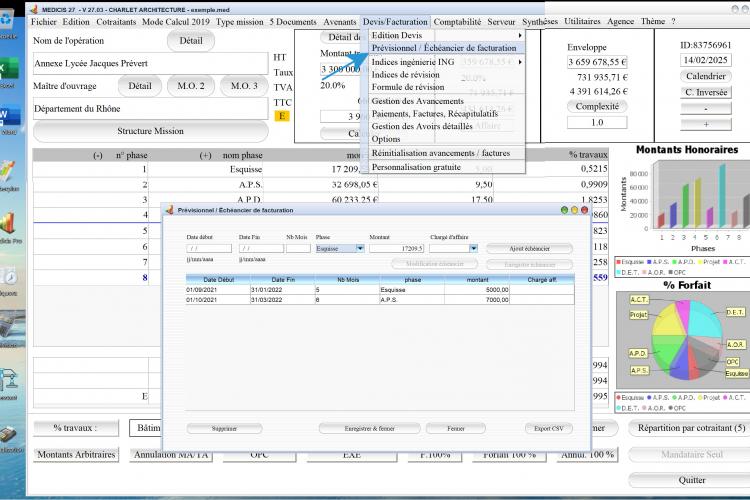Open the Phase dropdown showing Esquisse
750x500 pixels.
(x=360, y=248)
